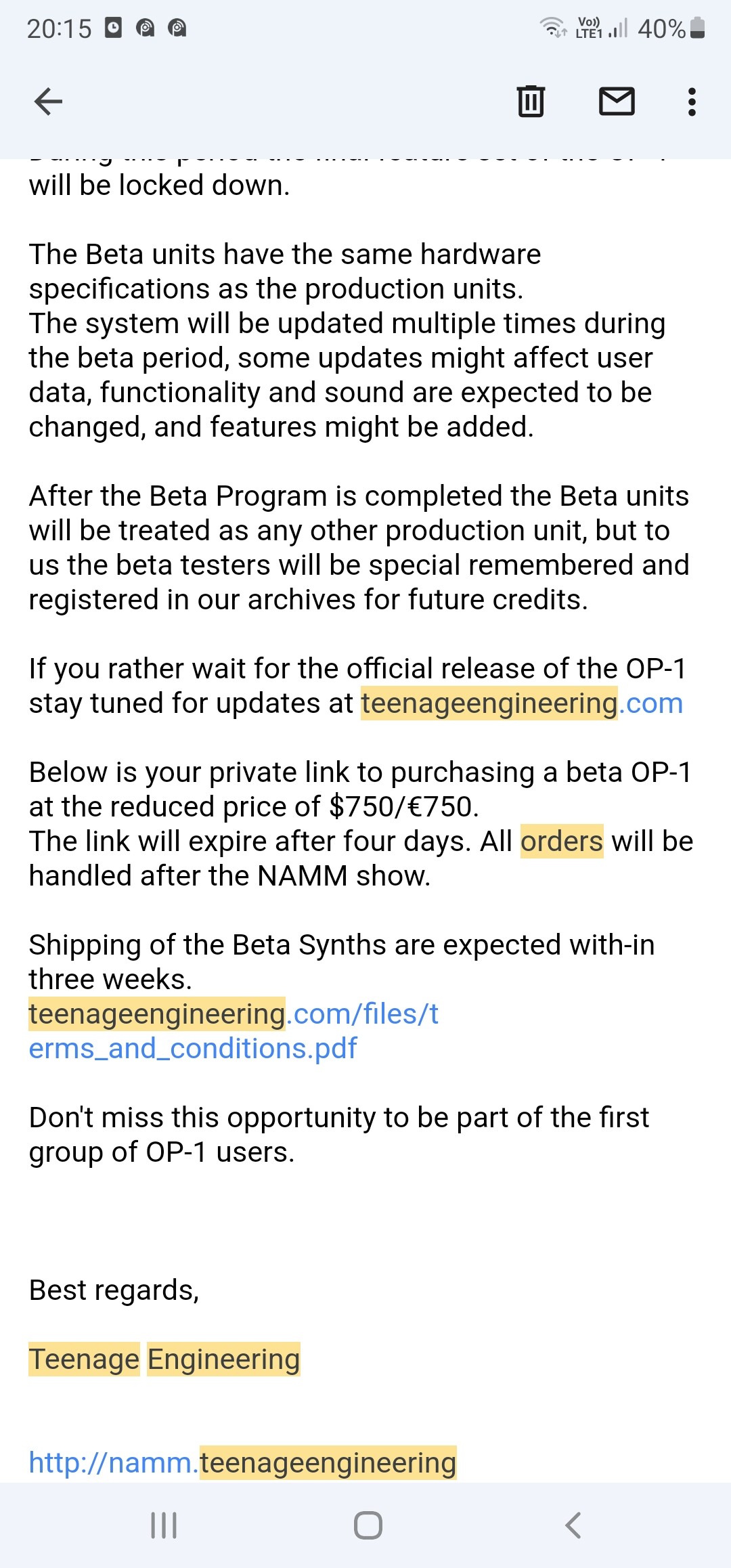This screenshot has width=731, height=1568.
Task: Tap the back arrow to leave email
Action: point(48,102)
